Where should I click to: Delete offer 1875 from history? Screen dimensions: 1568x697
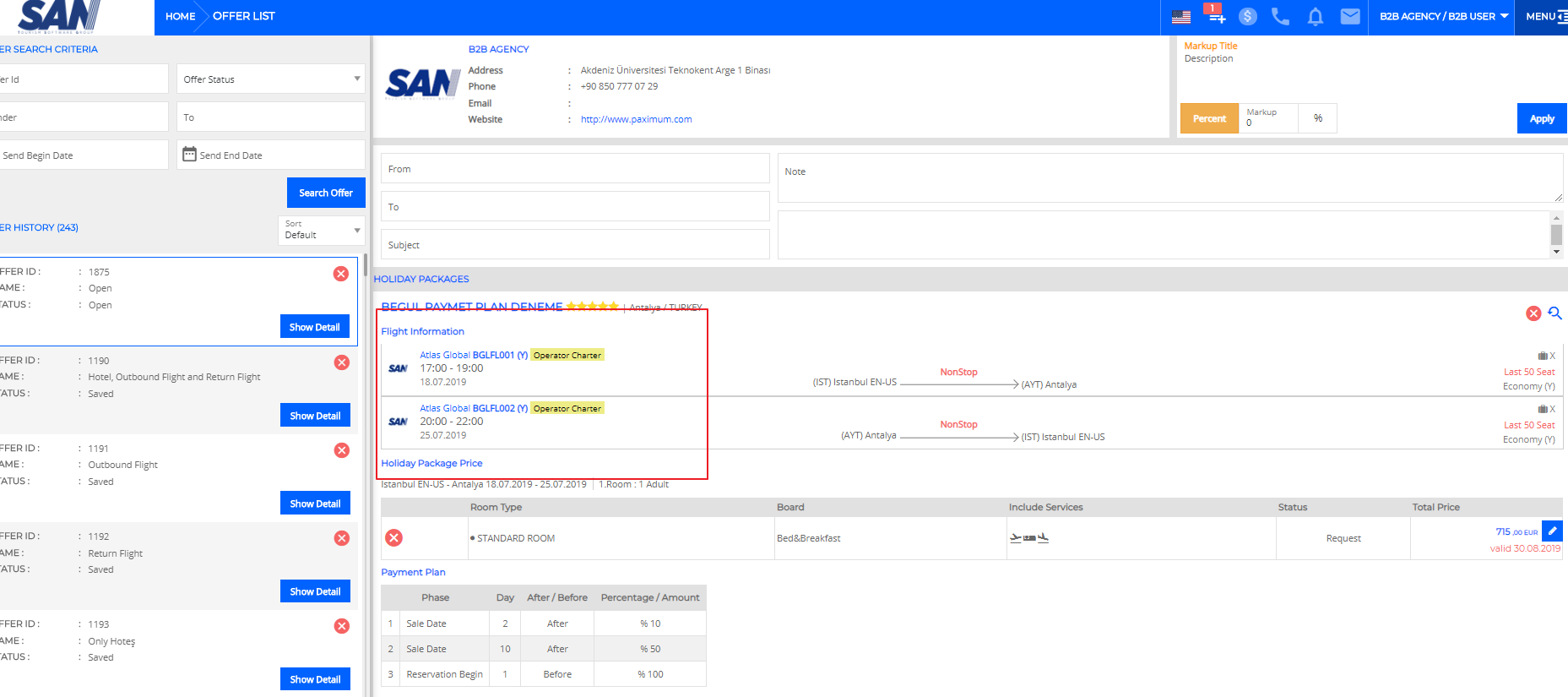[x=341, y=274]
